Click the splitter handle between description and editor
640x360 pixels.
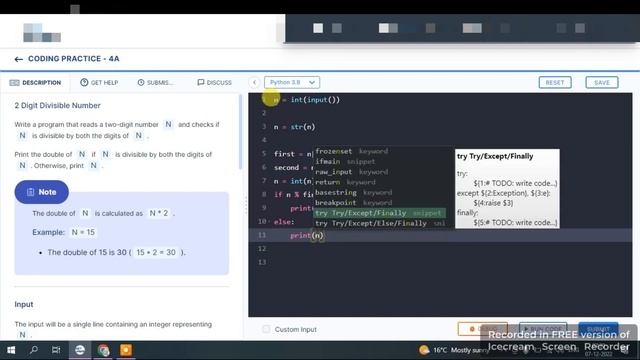(246, 205)
